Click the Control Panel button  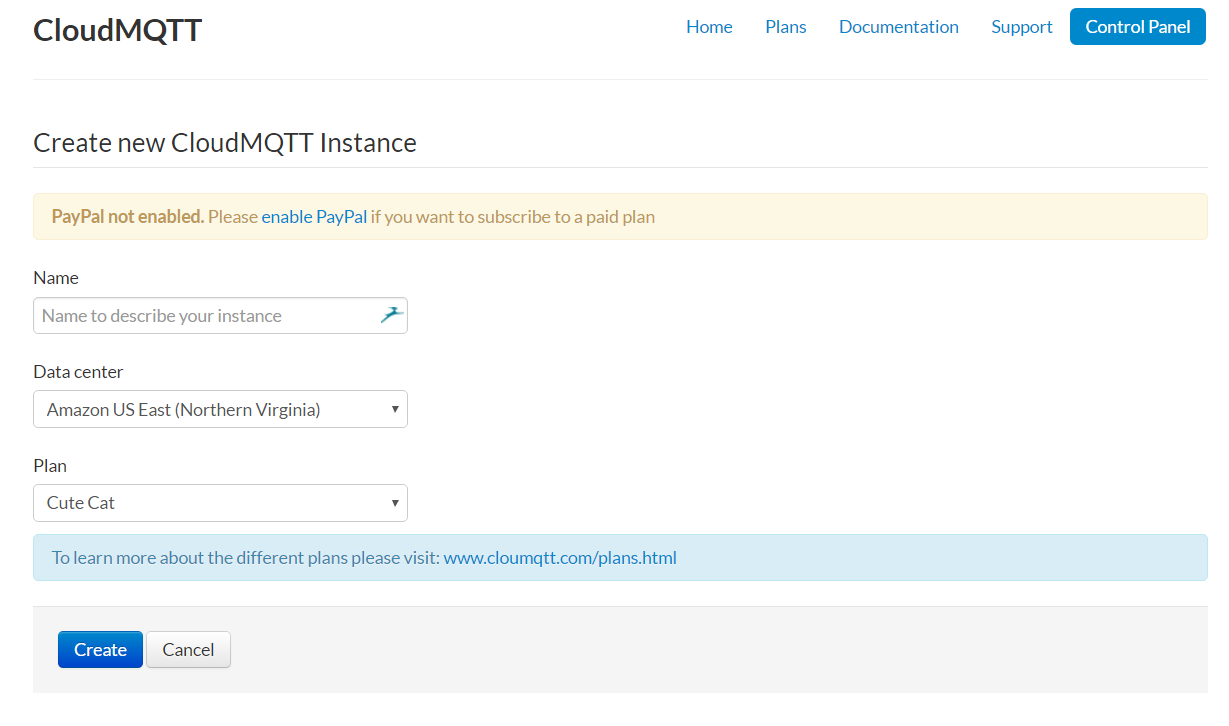(x=1138, y=27)
